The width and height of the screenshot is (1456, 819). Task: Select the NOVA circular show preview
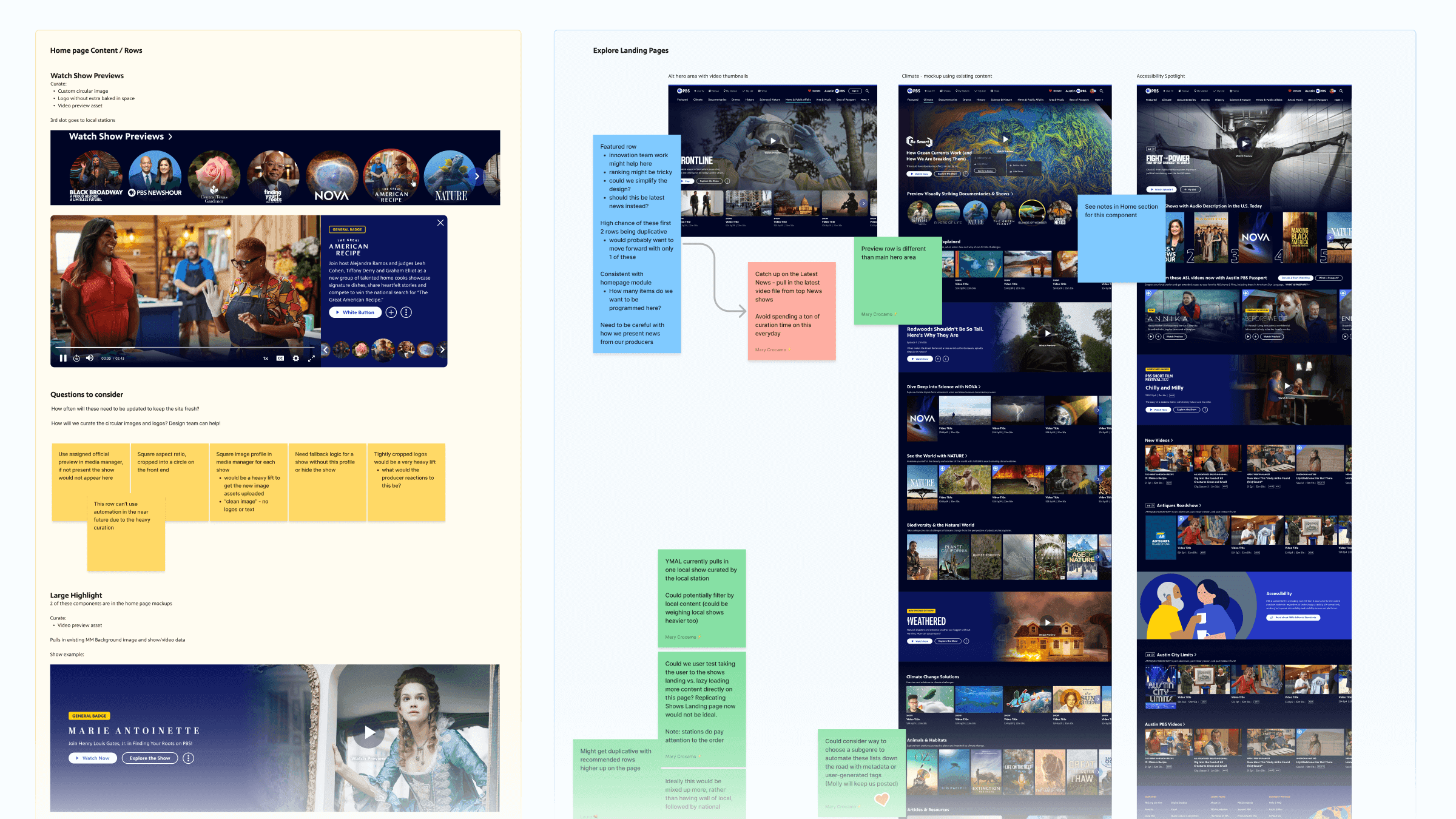pyautogui.click(x=332, y=177)
